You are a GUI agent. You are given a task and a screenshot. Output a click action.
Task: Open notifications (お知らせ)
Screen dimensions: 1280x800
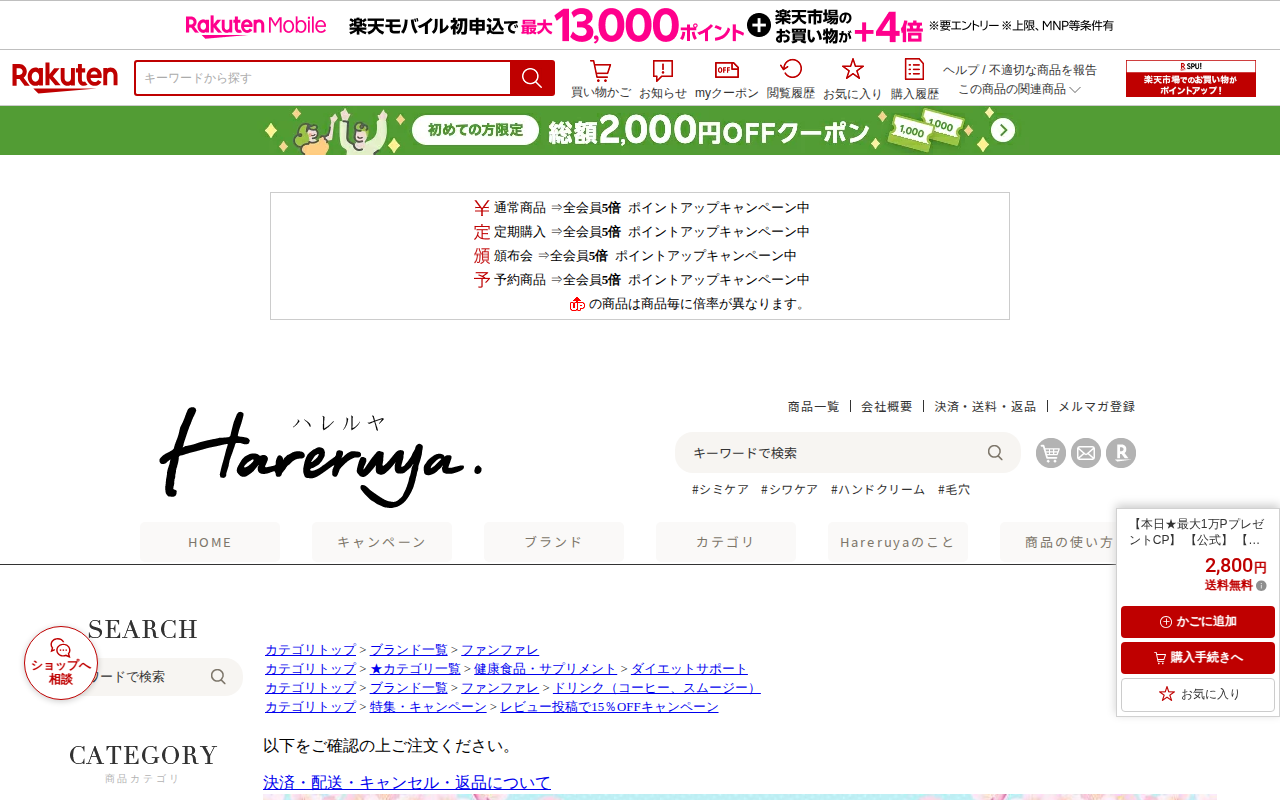pos(663,80)
